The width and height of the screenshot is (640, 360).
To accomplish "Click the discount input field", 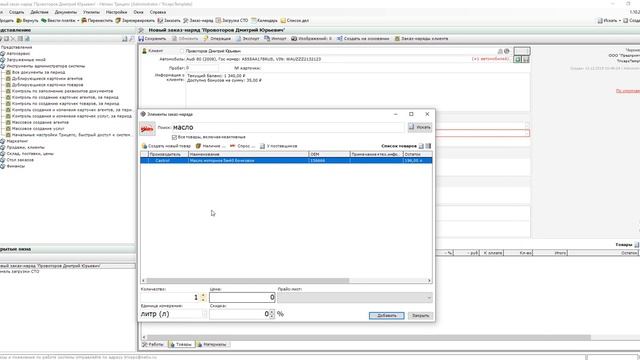I will point(239,314).
